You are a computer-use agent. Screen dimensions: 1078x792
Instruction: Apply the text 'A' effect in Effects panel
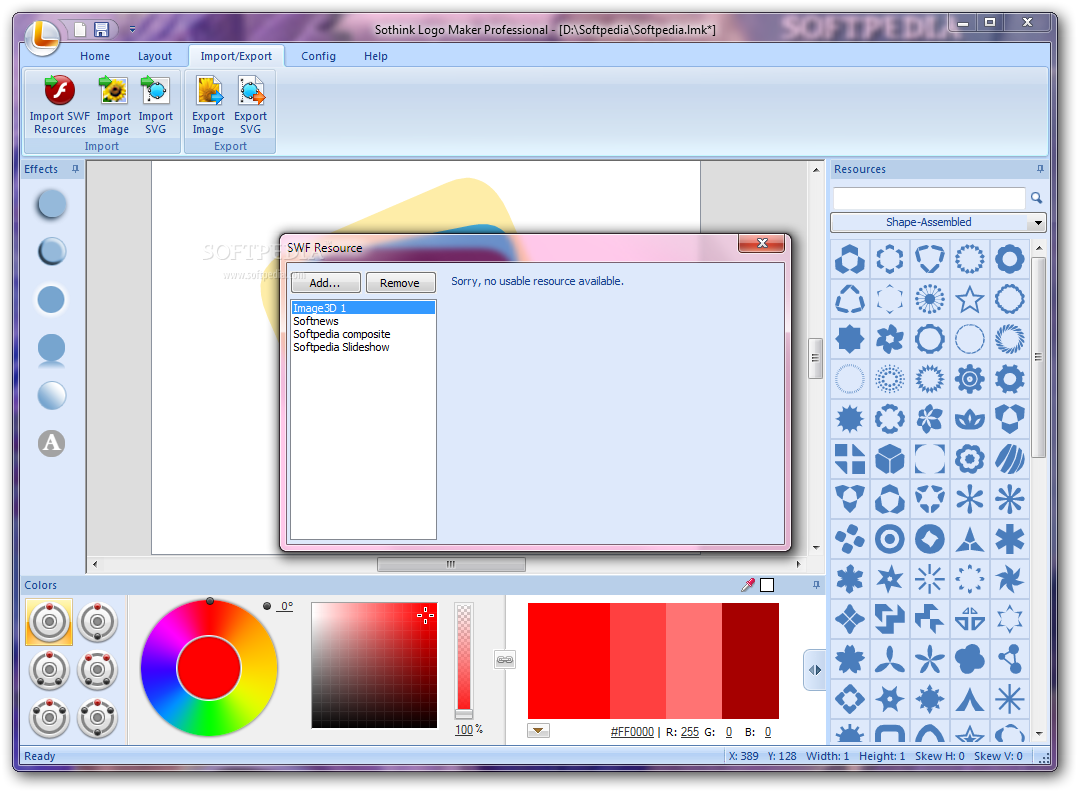52,443
